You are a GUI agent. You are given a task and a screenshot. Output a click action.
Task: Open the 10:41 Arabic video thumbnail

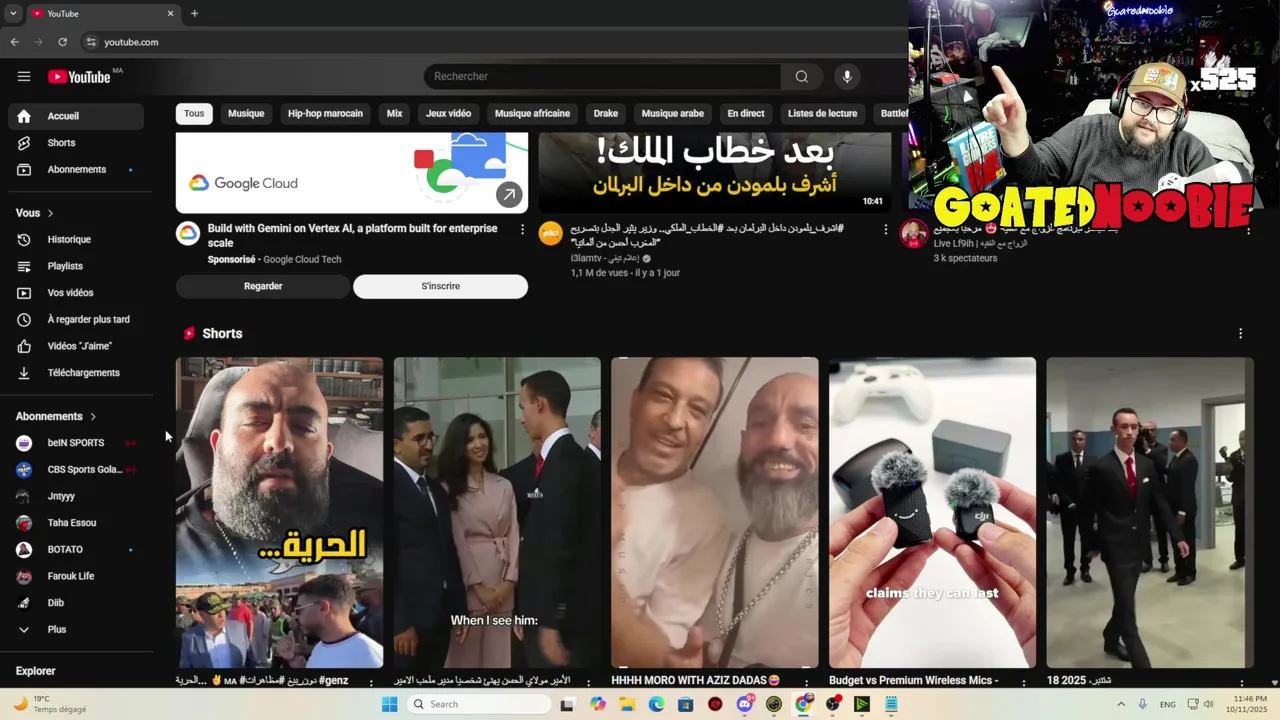(x=715, y=172)
